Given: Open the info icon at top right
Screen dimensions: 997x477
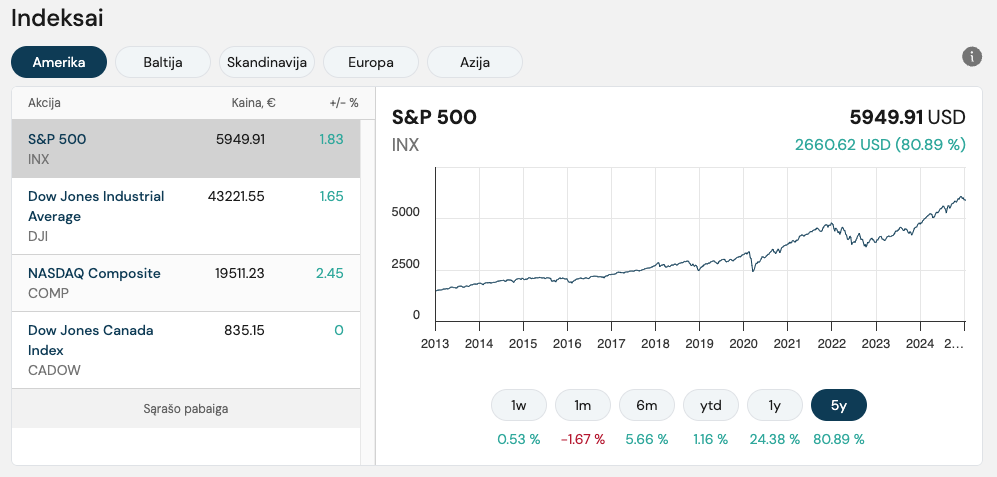Looking at the screenshot, I should 972,57.
